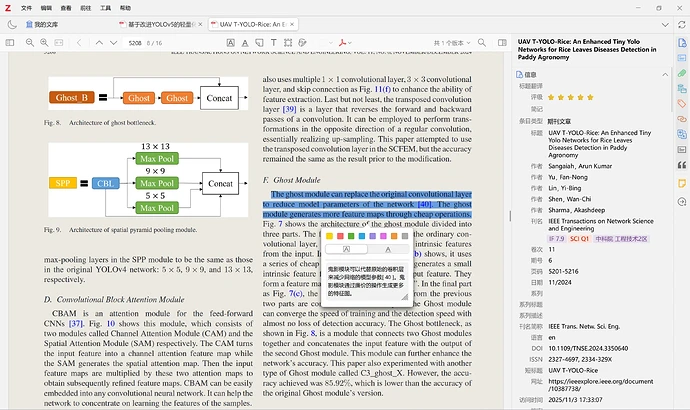Go to next page with down arrow

tap(114, 43)
